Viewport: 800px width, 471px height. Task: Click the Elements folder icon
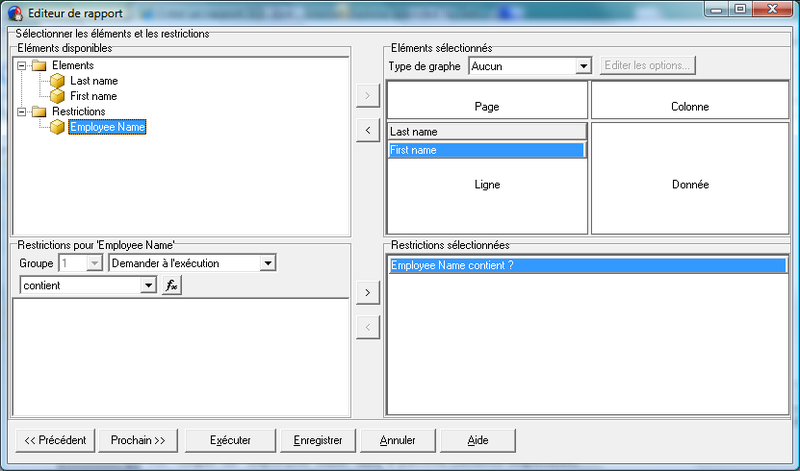39,65
